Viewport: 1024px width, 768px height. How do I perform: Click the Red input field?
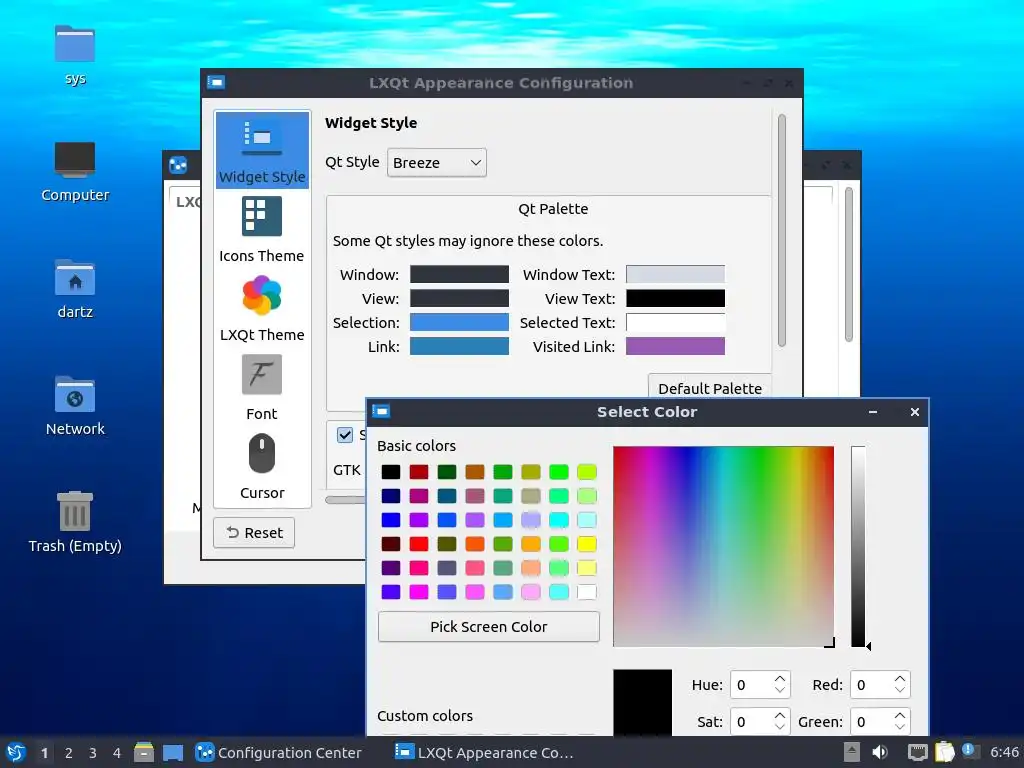872,685
